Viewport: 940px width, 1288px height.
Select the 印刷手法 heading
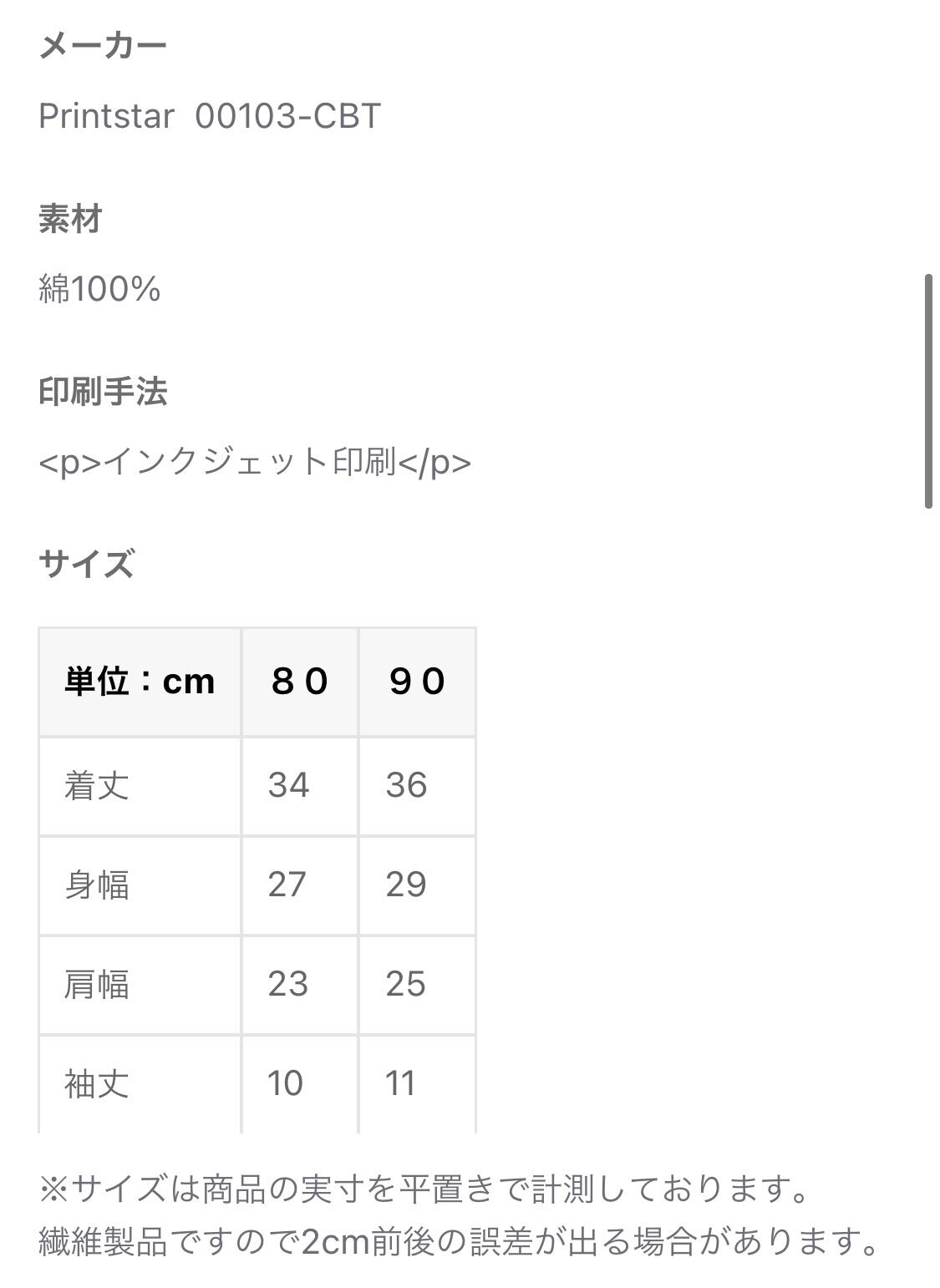click(103, 392)
